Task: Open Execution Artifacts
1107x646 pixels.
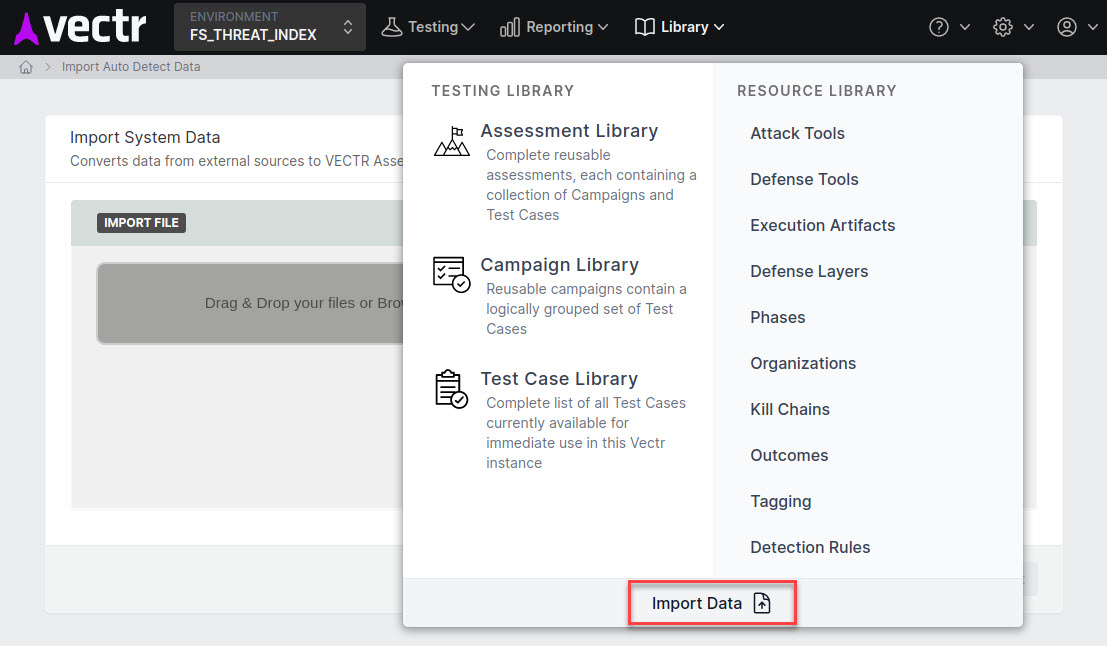Action: click(x=822, y=225)
